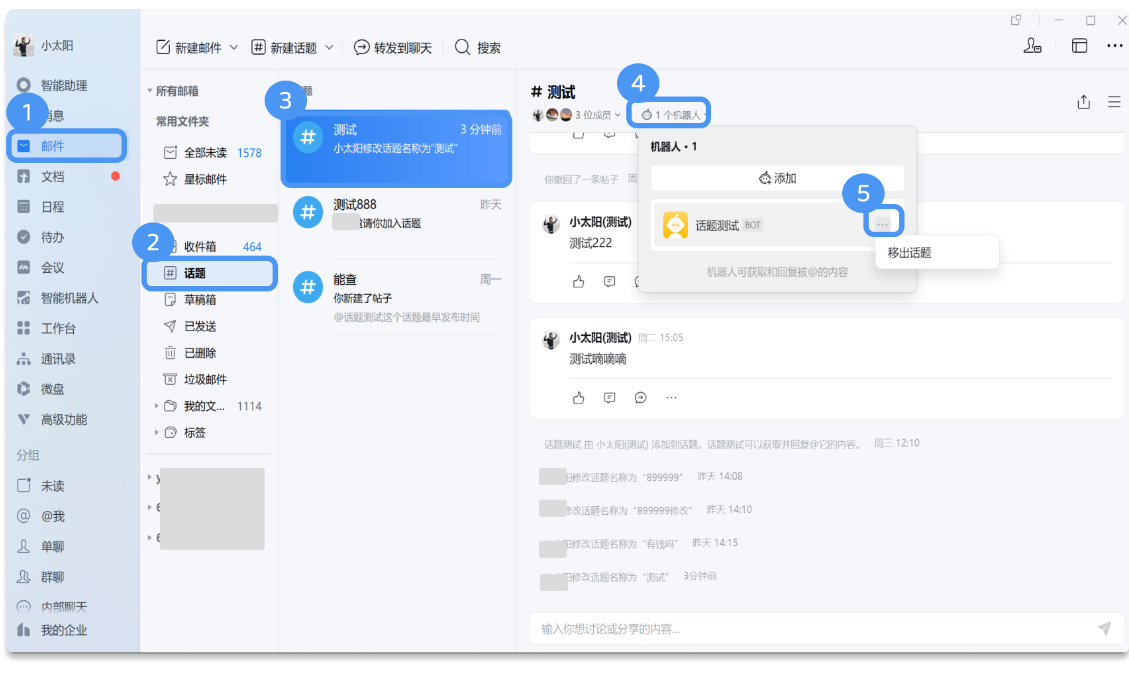Open the 话题测试 bot more options

[x=883, y=224]
